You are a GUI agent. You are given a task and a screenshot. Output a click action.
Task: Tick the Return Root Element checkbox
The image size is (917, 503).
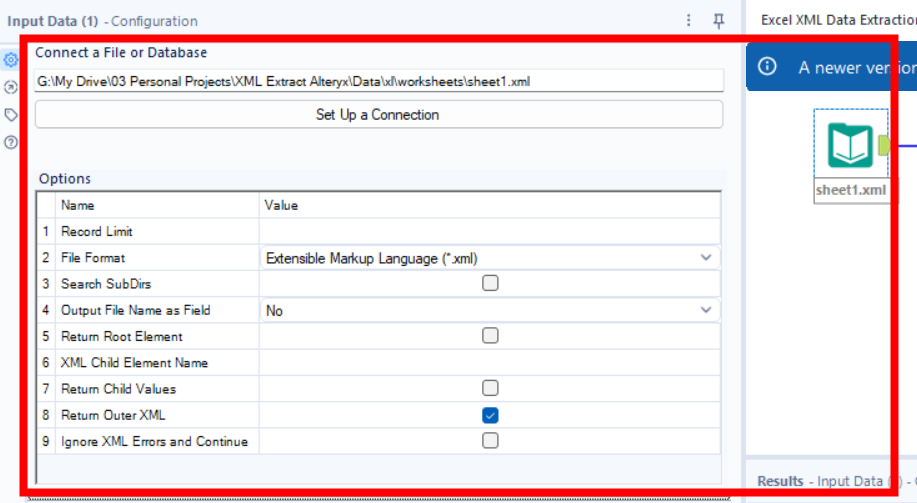[490, 336]
